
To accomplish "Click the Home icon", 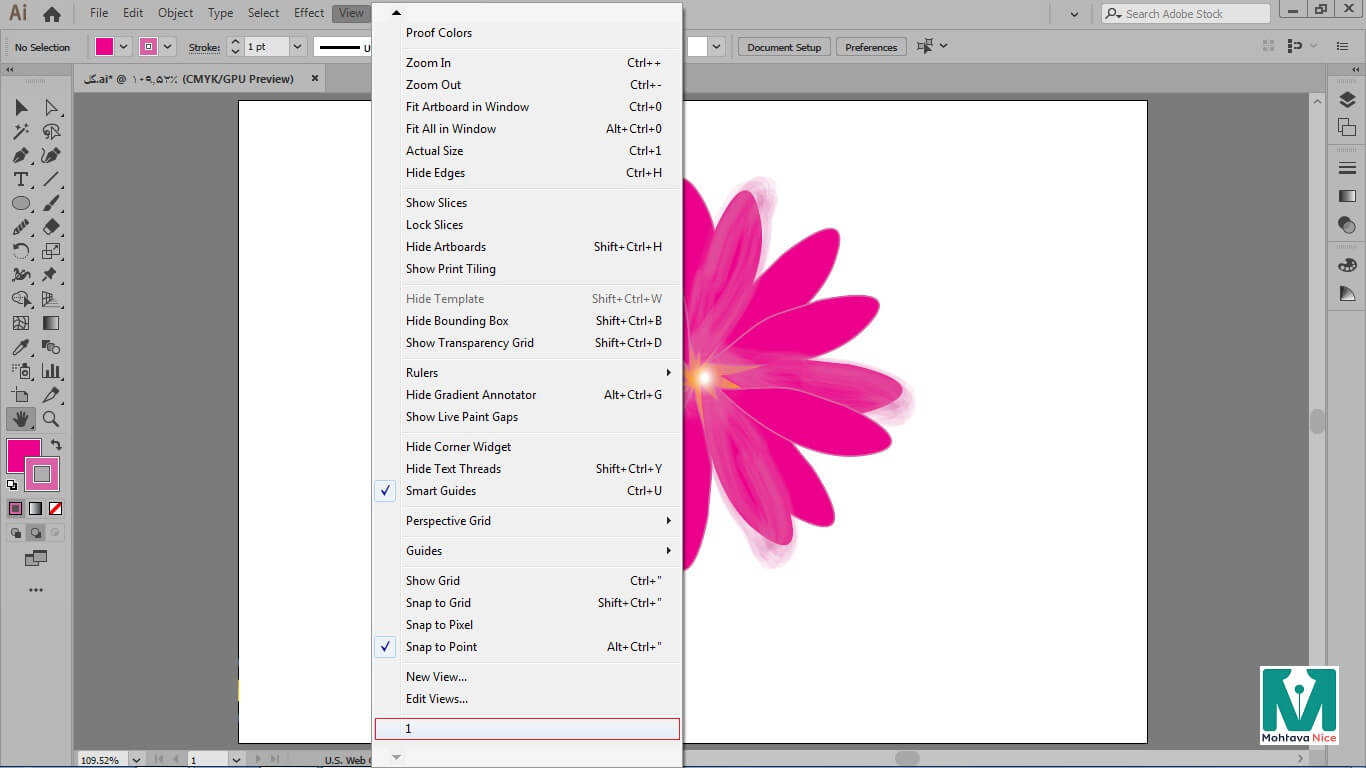I will coord(52,14).
